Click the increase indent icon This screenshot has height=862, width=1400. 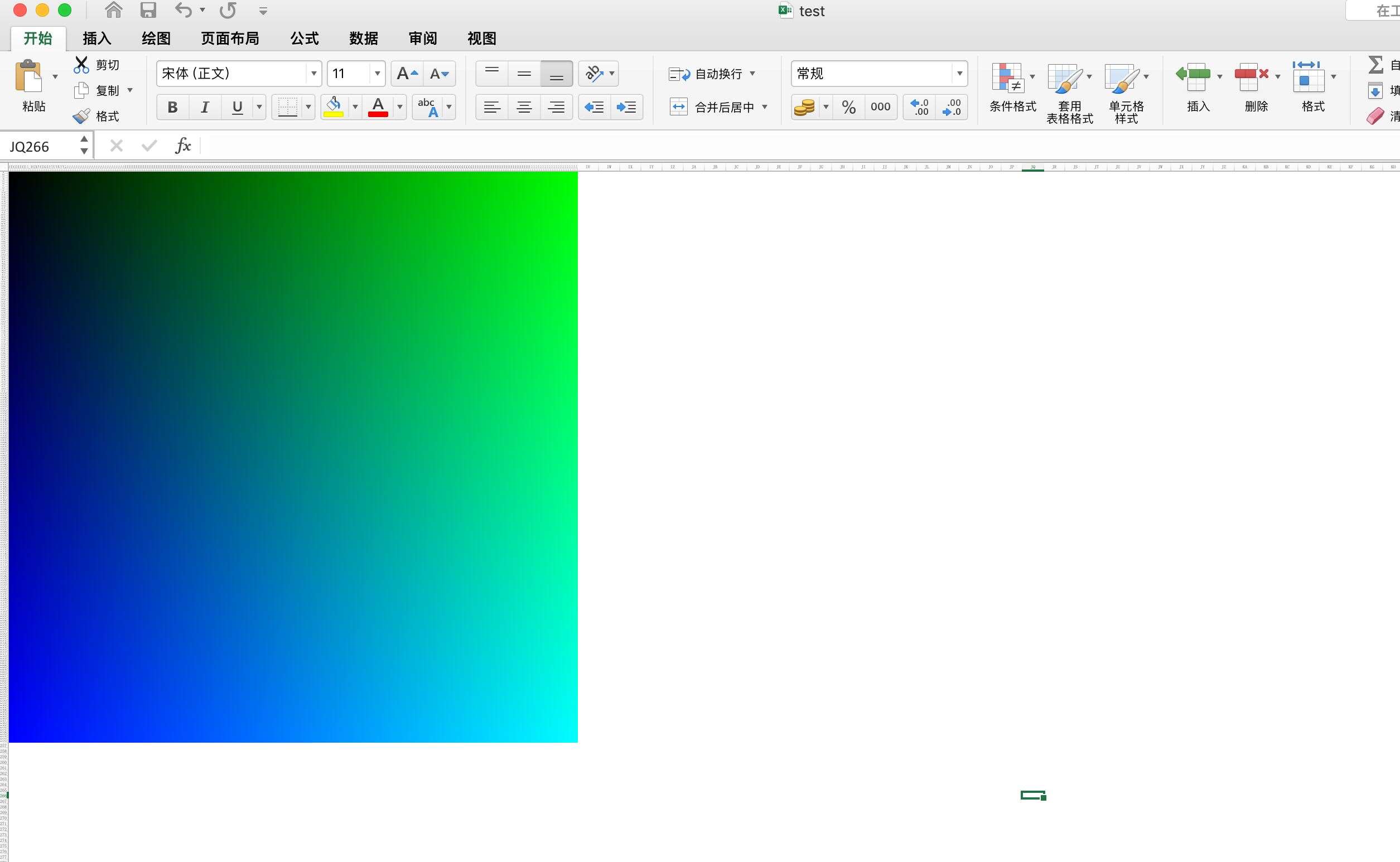tap(626, 107)
